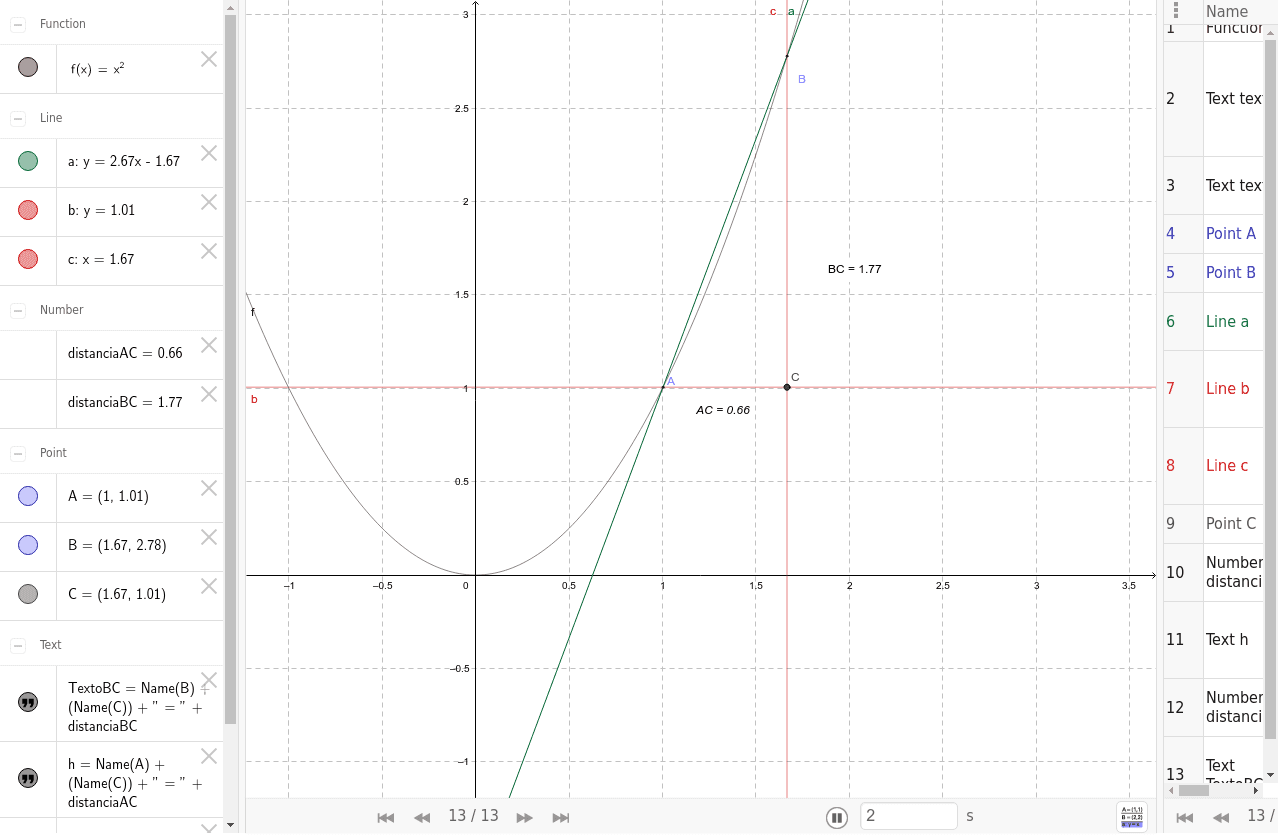The height and width of the screenshot is (835, 1280).
Task: Step back in protocol panel navigation
Action: click(x=1221, y=817)
